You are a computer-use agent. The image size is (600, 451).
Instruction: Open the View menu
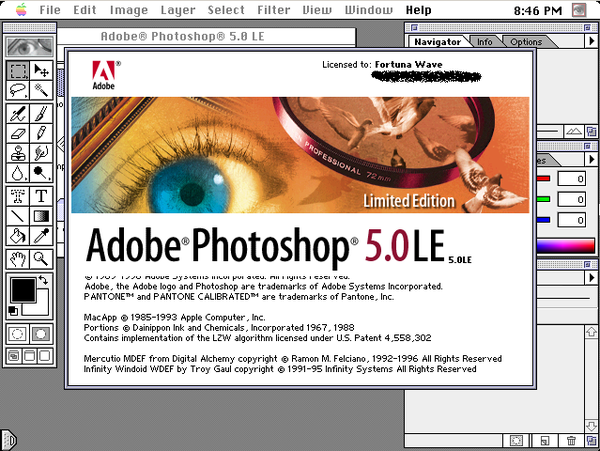point(317,10)
